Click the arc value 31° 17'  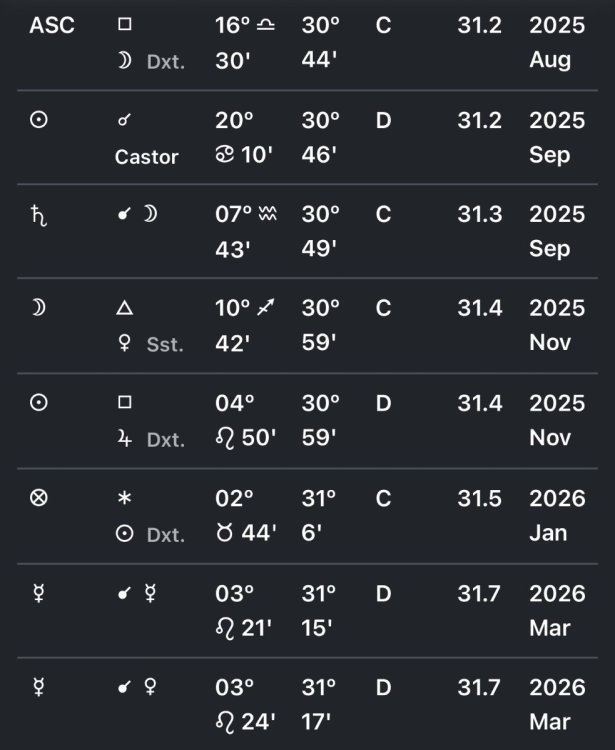tap(320, 704)
